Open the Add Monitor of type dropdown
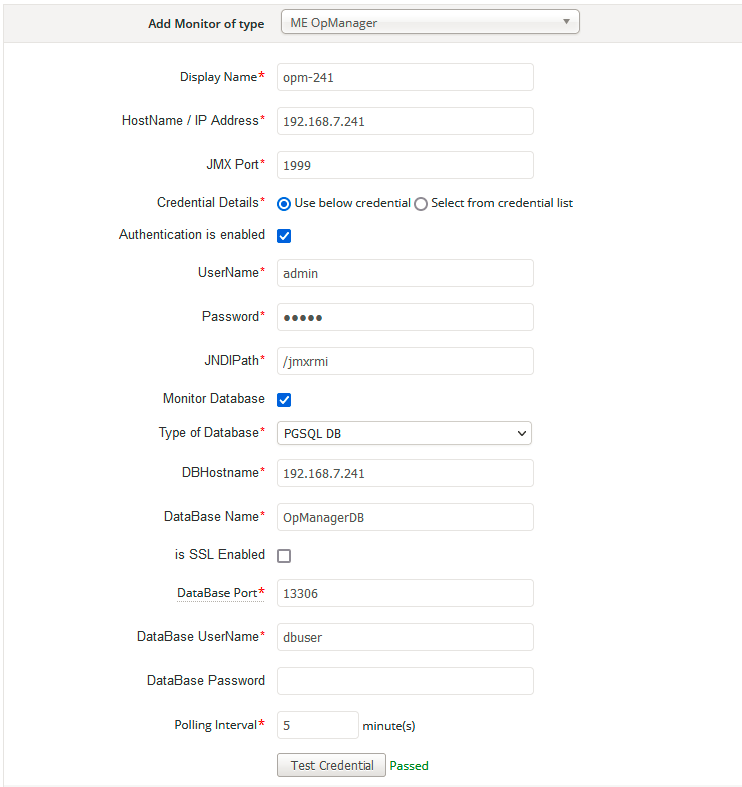The height and width of the screenshot is (787, 742). click(x=430, y=22)
